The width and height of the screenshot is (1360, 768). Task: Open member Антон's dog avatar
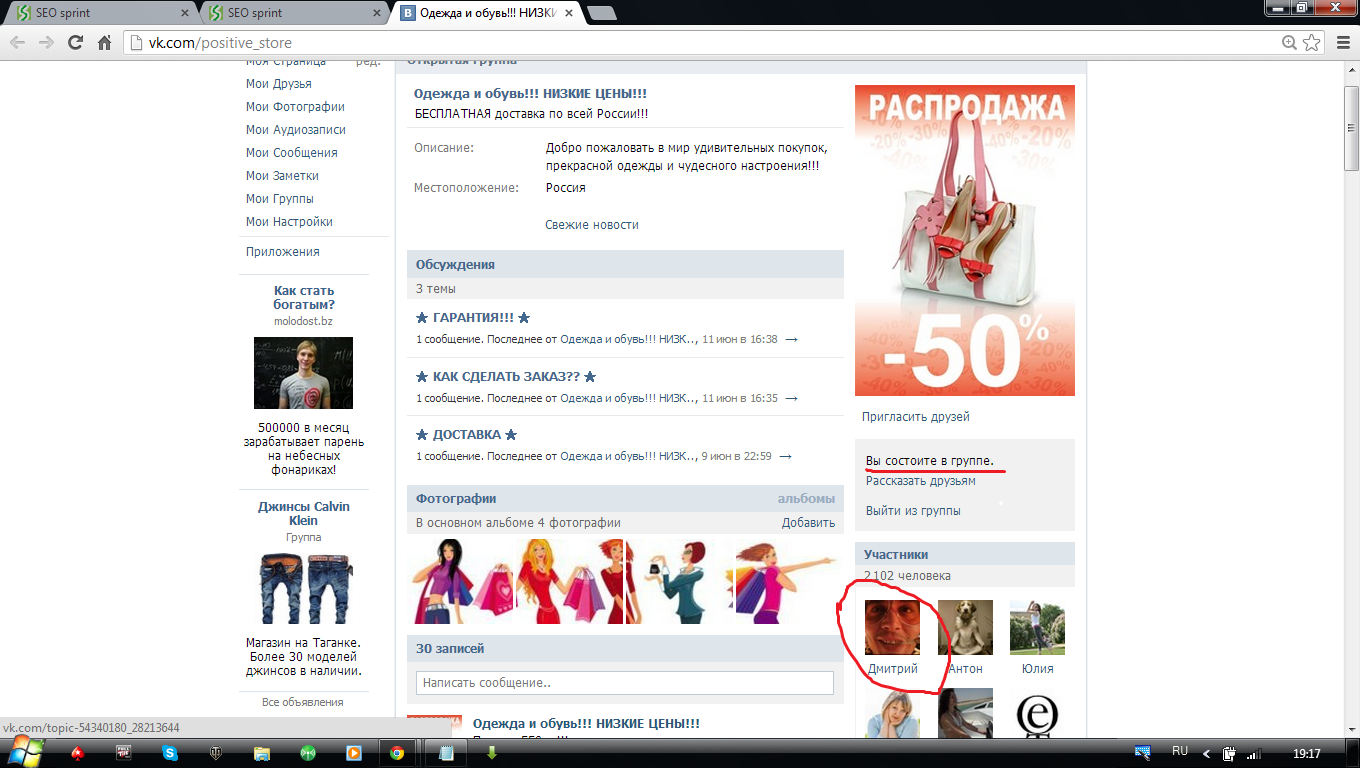coord(965,628)
